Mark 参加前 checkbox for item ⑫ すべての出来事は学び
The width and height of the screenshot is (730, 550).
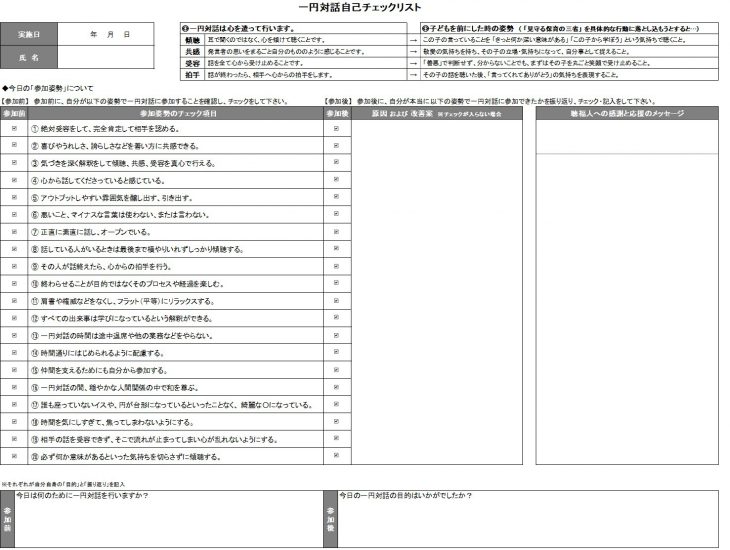click(x=14, y=318)
